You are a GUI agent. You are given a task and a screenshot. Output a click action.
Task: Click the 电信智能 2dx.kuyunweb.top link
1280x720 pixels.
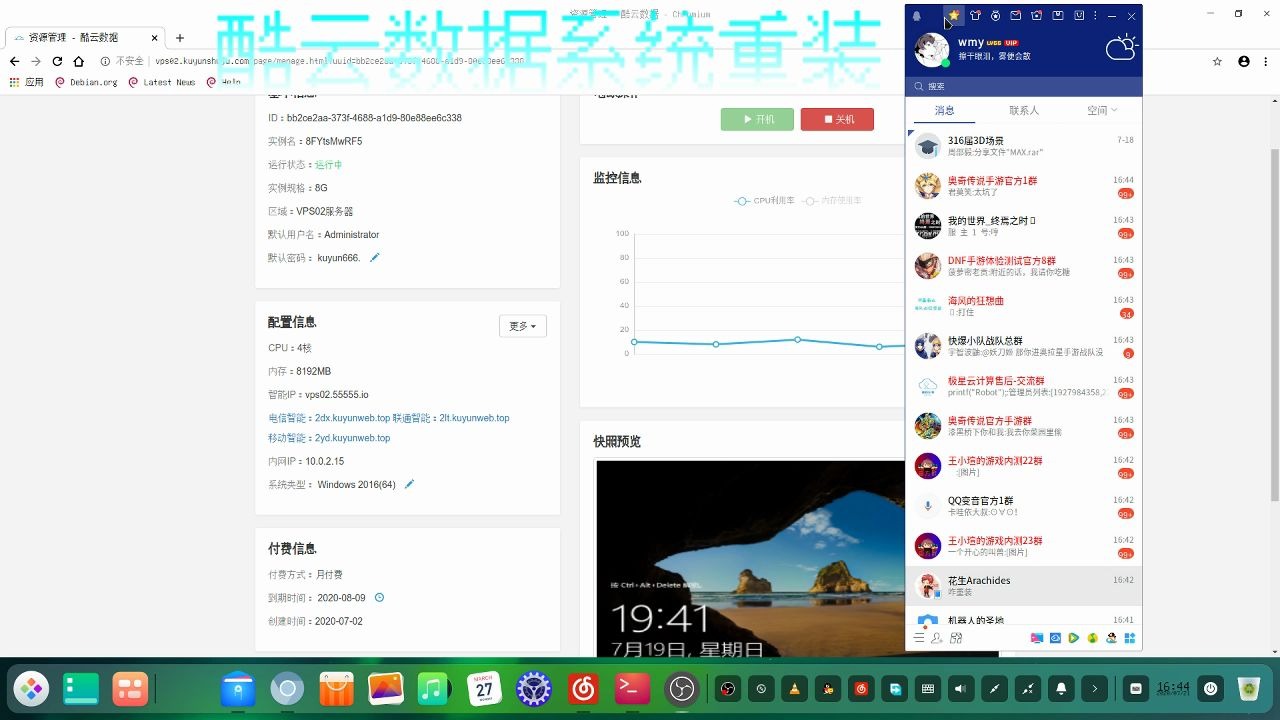pos(329,418)
